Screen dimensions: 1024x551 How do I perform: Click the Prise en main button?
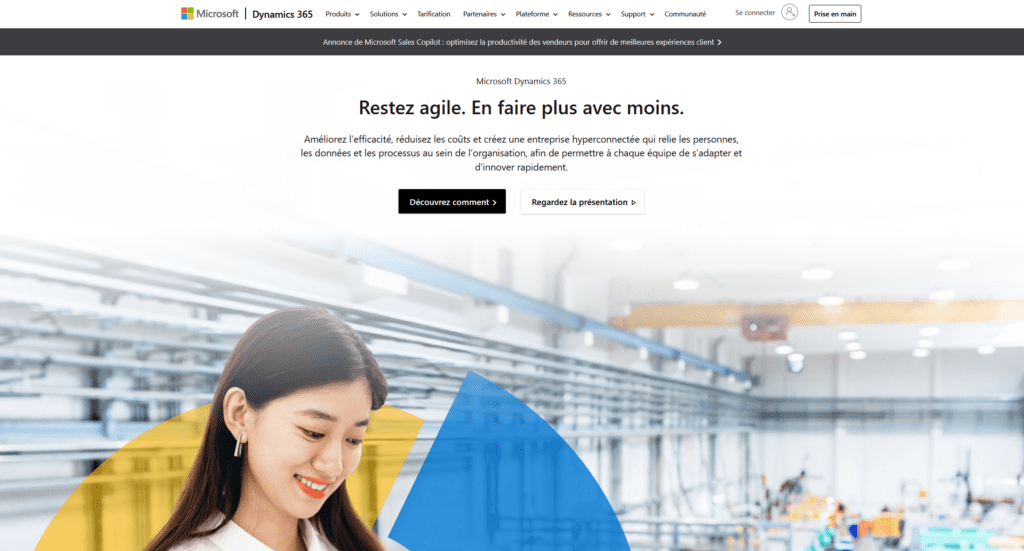835,14
